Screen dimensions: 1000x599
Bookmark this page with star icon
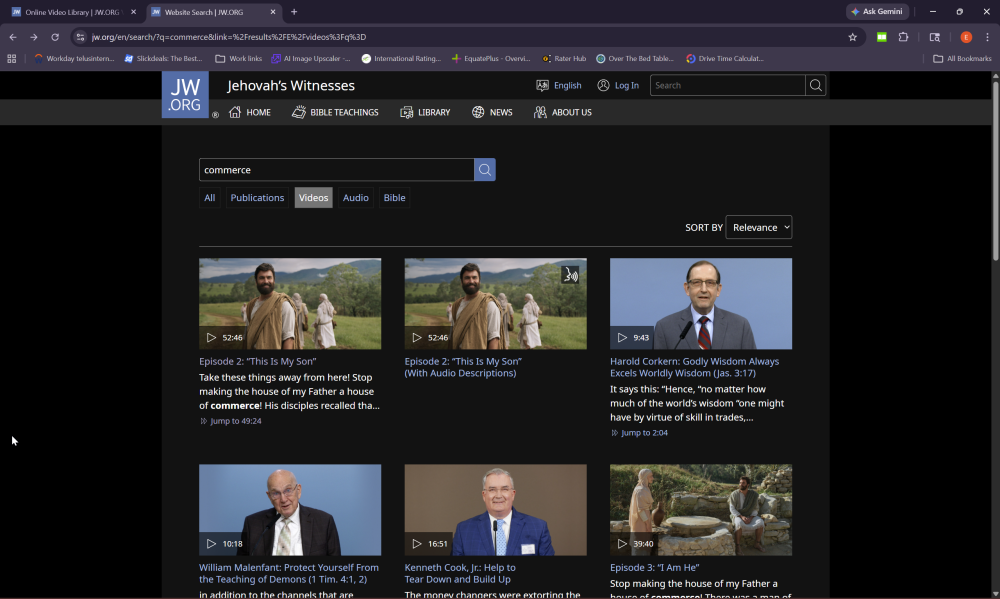click(852, 37)
